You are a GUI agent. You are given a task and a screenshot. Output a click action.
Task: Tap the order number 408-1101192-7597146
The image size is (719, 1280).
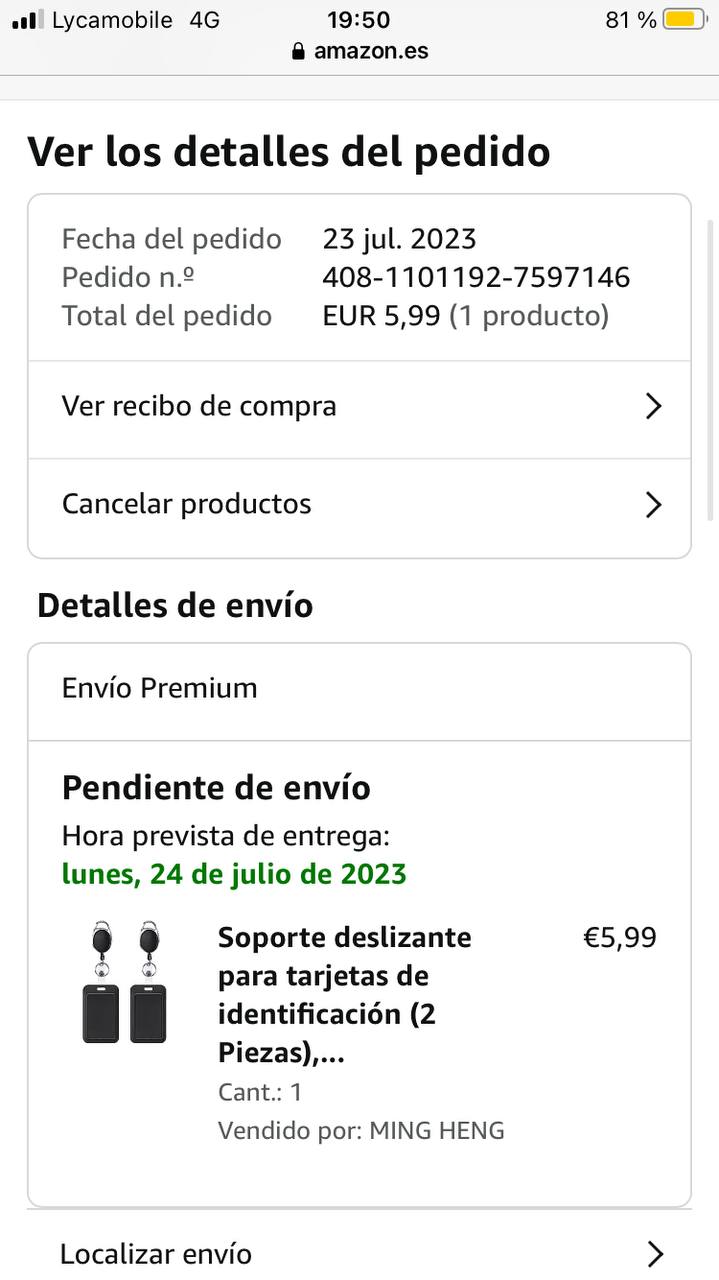(476, 277)
